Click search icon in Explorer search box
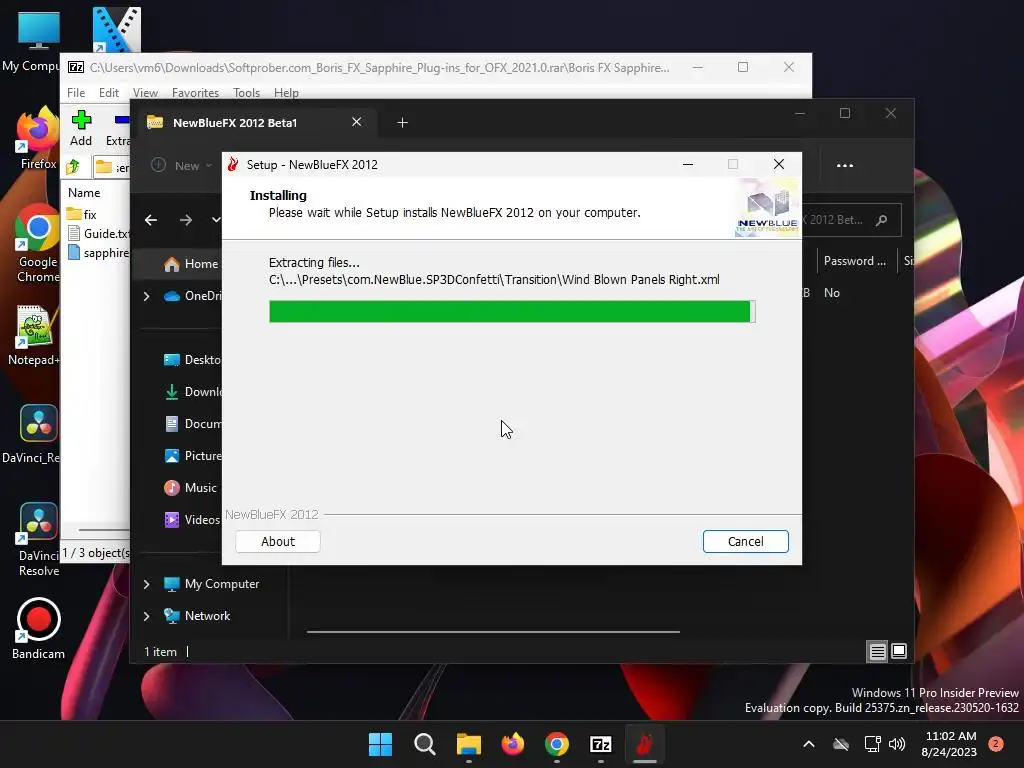The image size is (1024, 768). (x=882, y=220)
